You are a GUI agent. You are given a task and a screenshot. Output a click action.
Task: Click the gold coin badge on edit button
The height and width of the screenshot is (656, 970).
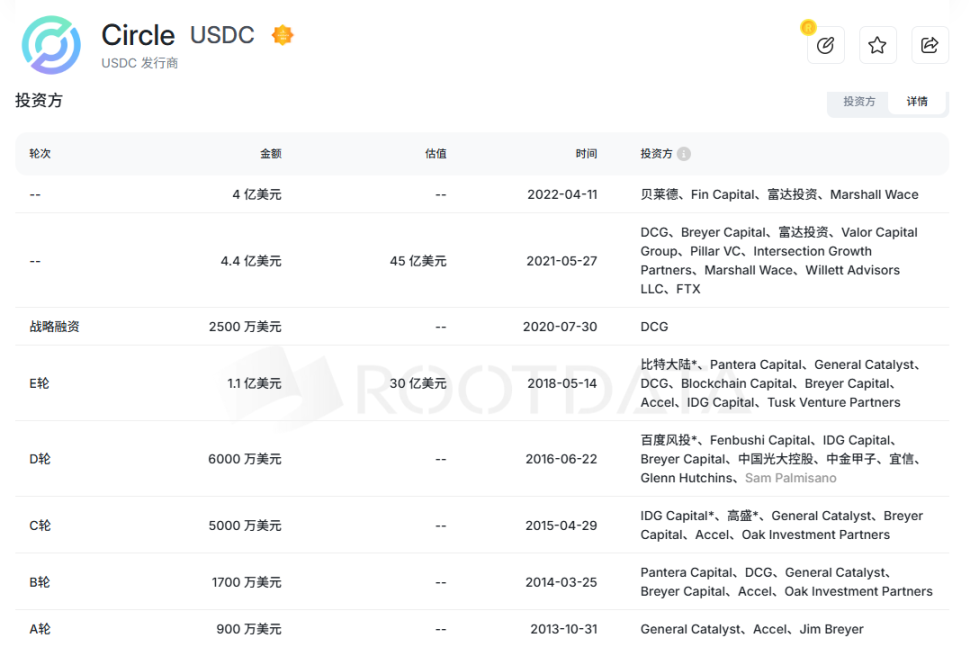point(808,27)
